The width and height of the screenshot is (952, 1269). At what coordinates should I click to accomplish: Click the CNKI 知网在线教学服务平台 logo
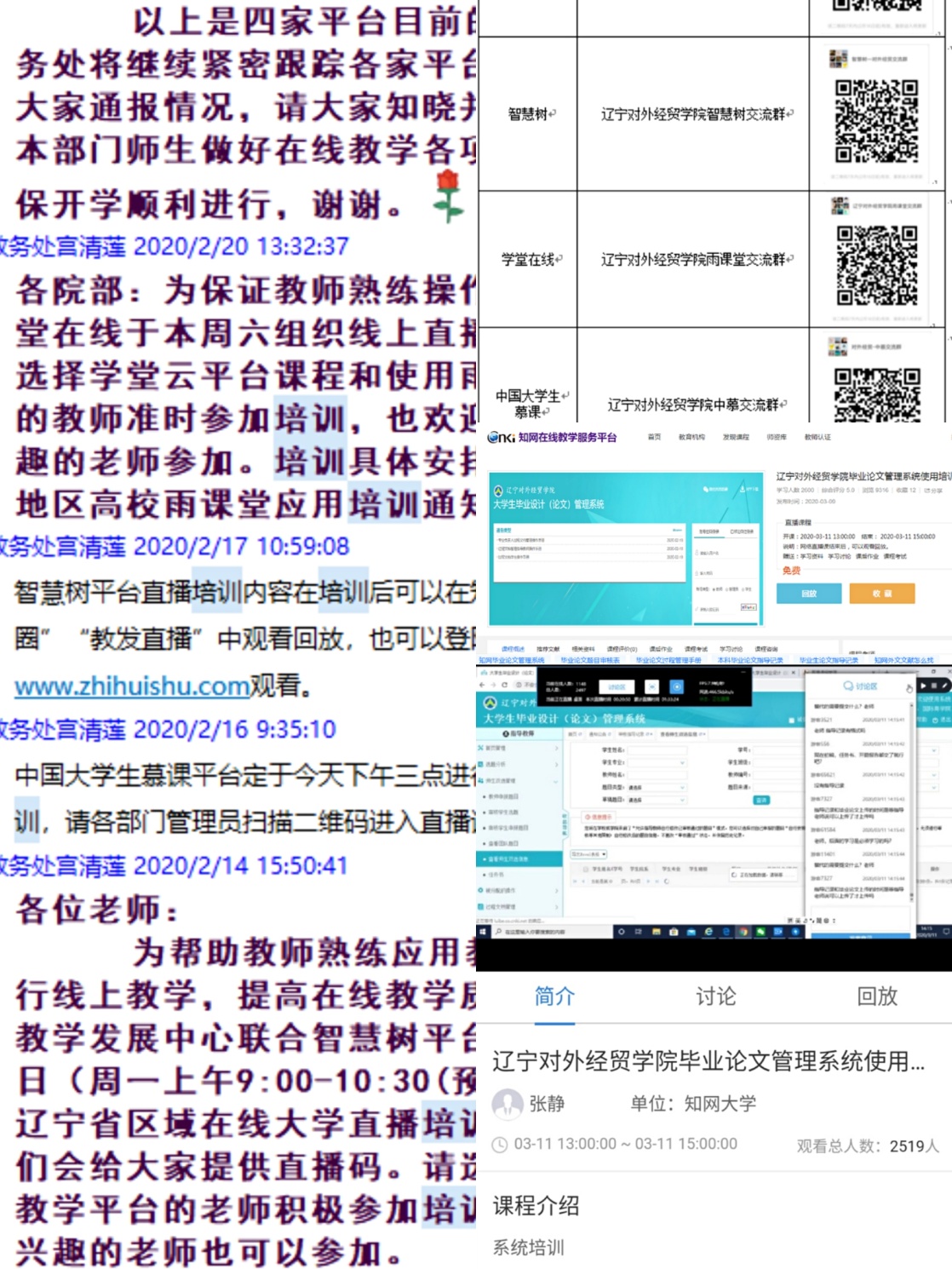(x=552, y=437)
